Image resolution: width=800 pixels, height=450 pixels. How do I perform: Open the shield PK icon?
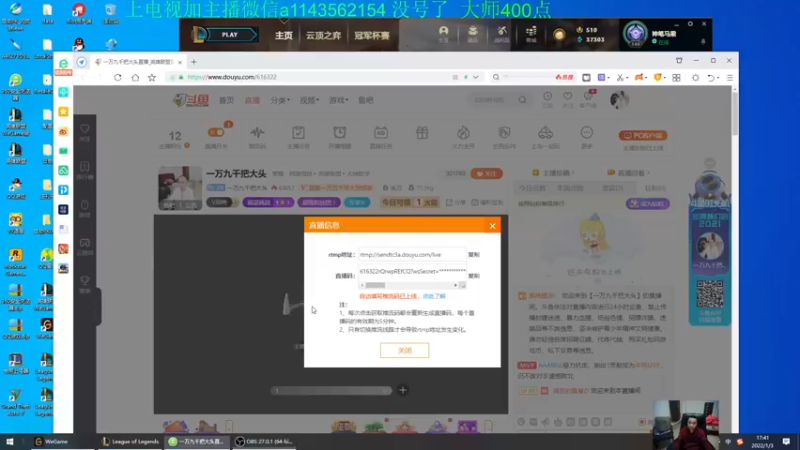click(x=504, y=133)
